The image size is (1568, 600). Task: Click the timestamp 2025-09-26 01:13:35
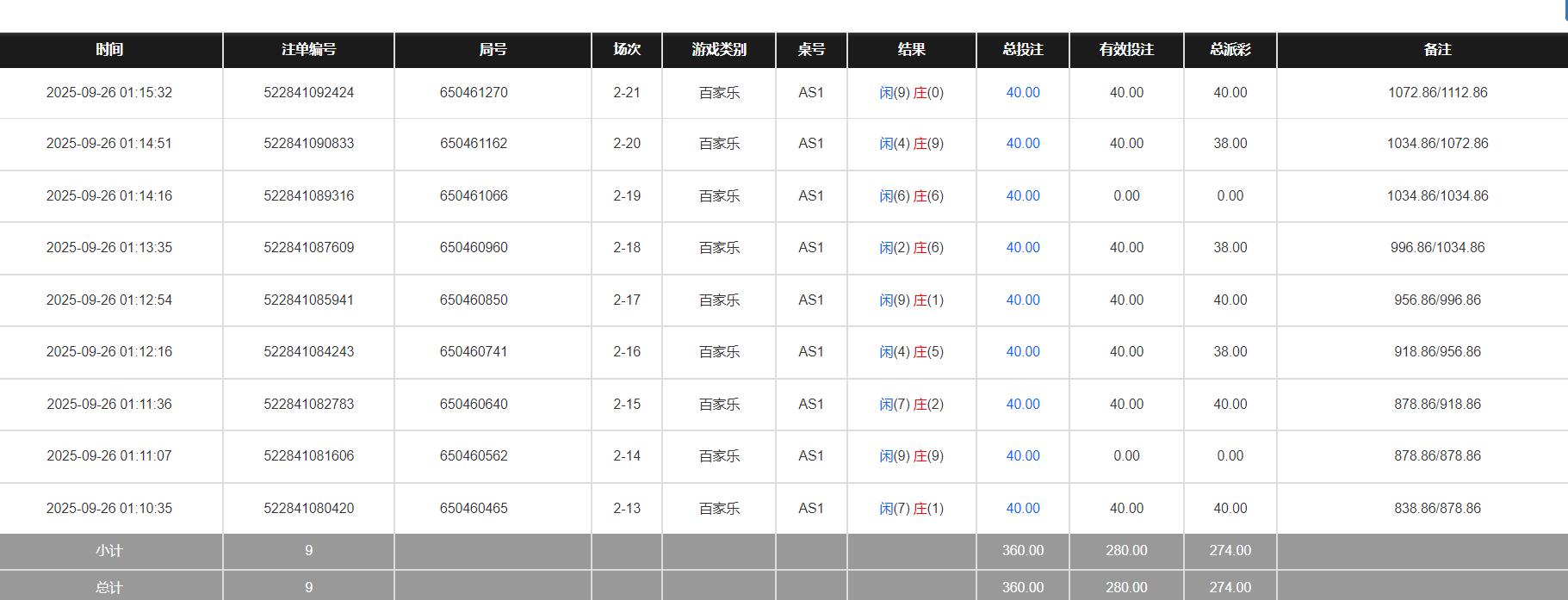[x=109, y=248]
